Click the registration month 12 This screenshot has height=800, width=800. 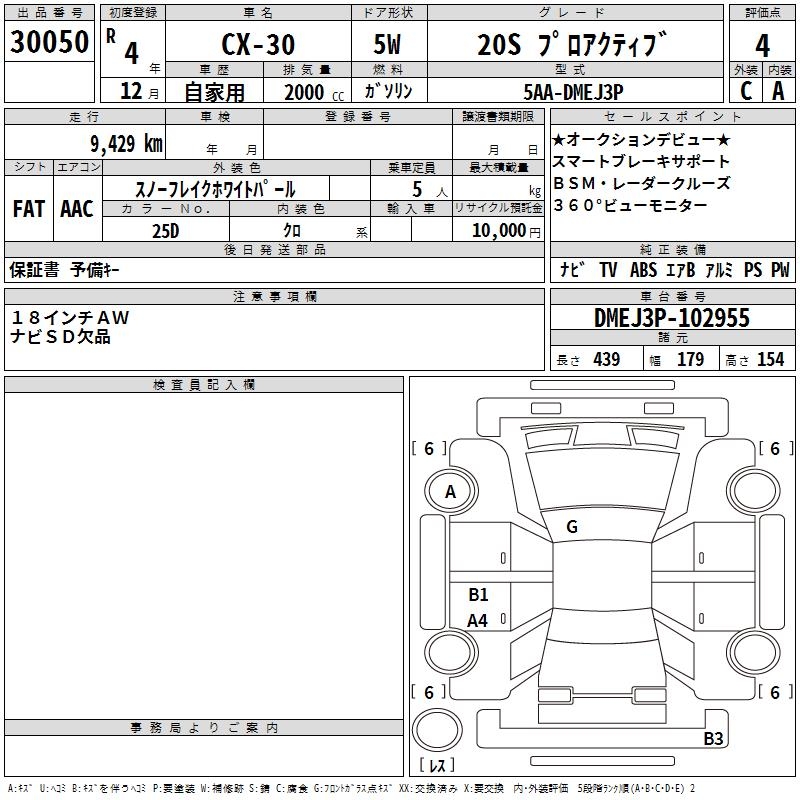(x=131, y=91)
